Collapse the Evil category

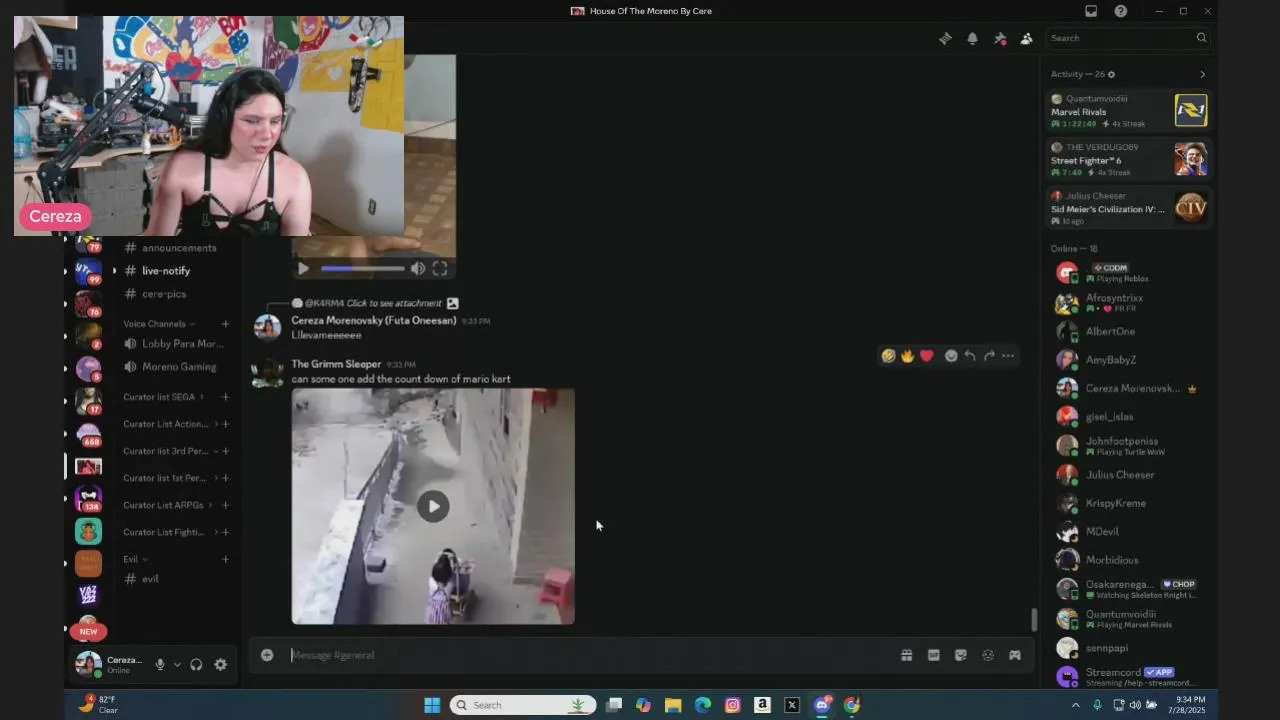coord(135,559)
